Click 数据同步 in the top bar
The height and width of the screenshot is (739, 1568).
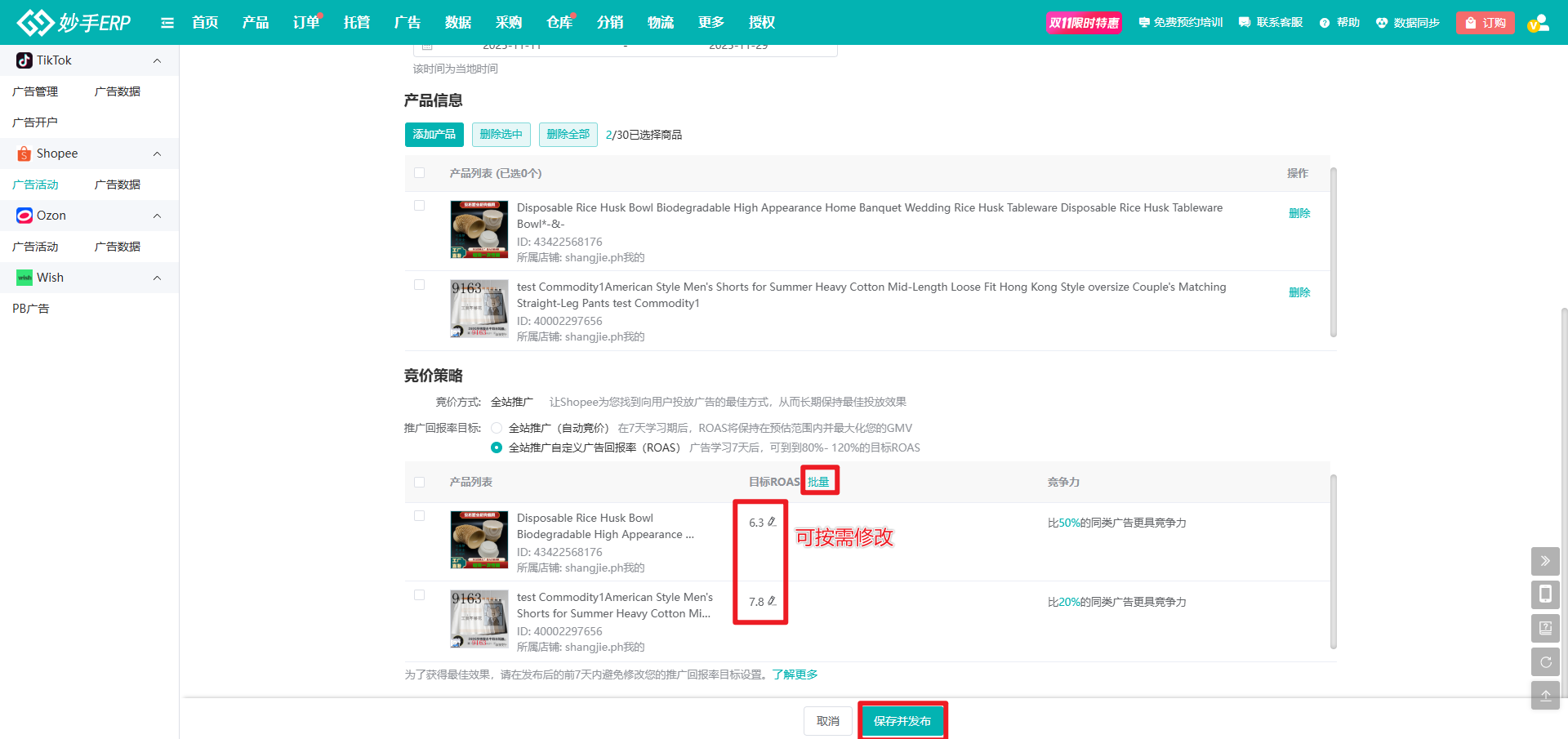pyautogui.click(x=1408, y=23)
